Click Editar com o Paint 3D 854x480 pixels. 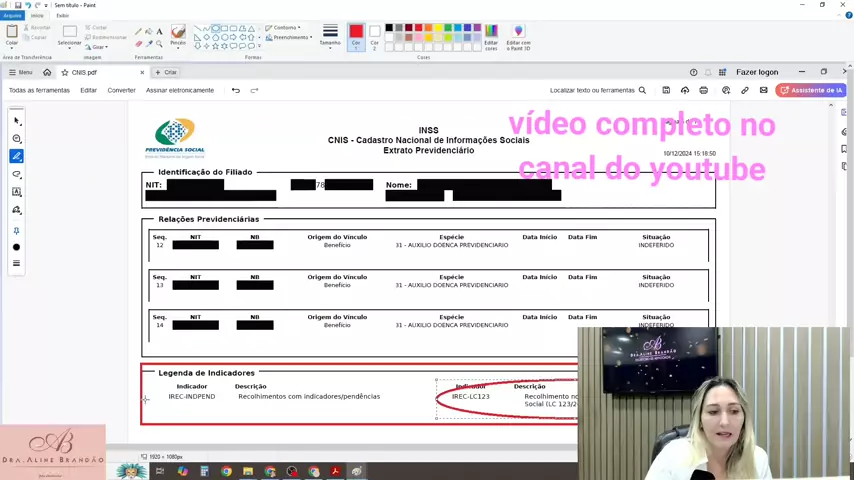(518, 36)
